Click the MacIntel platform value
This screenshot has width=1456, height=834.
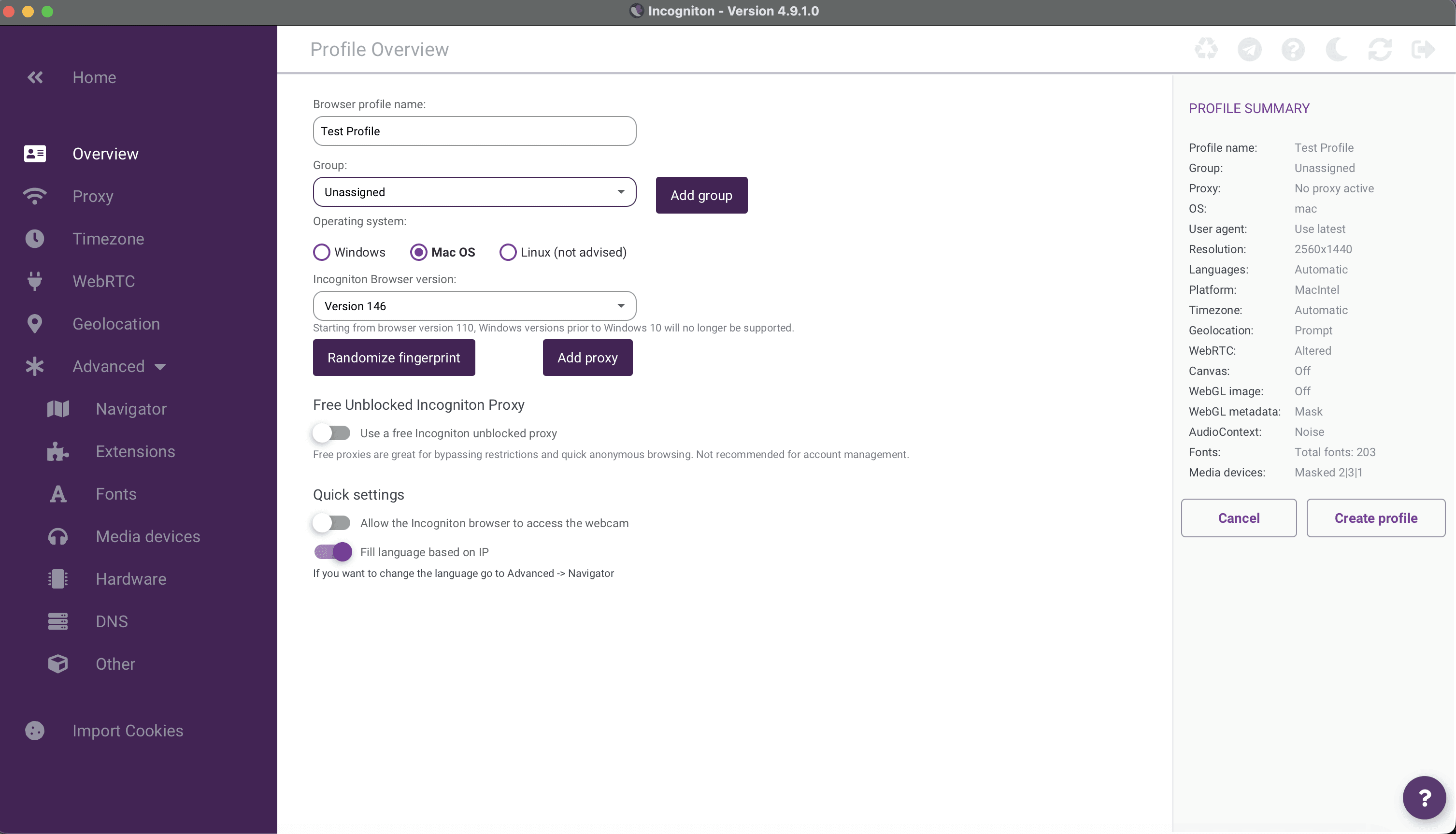coord(1317,290)
